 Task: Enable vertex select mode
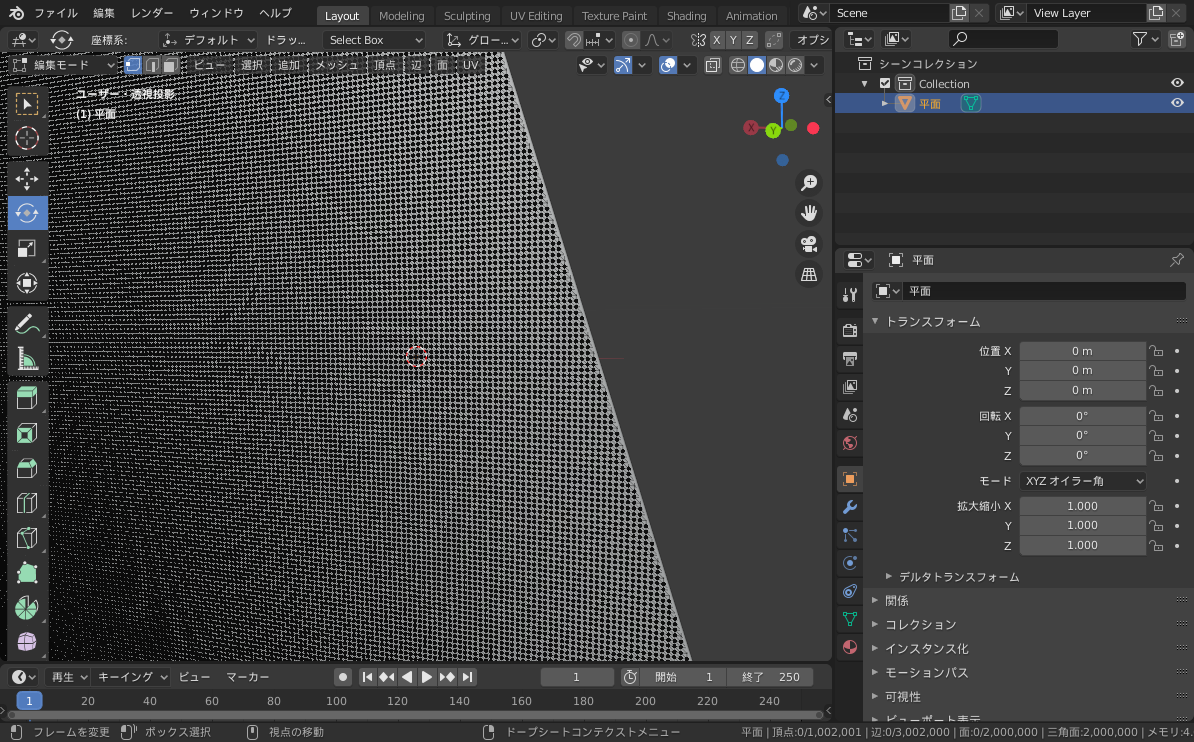click(133, 65)
